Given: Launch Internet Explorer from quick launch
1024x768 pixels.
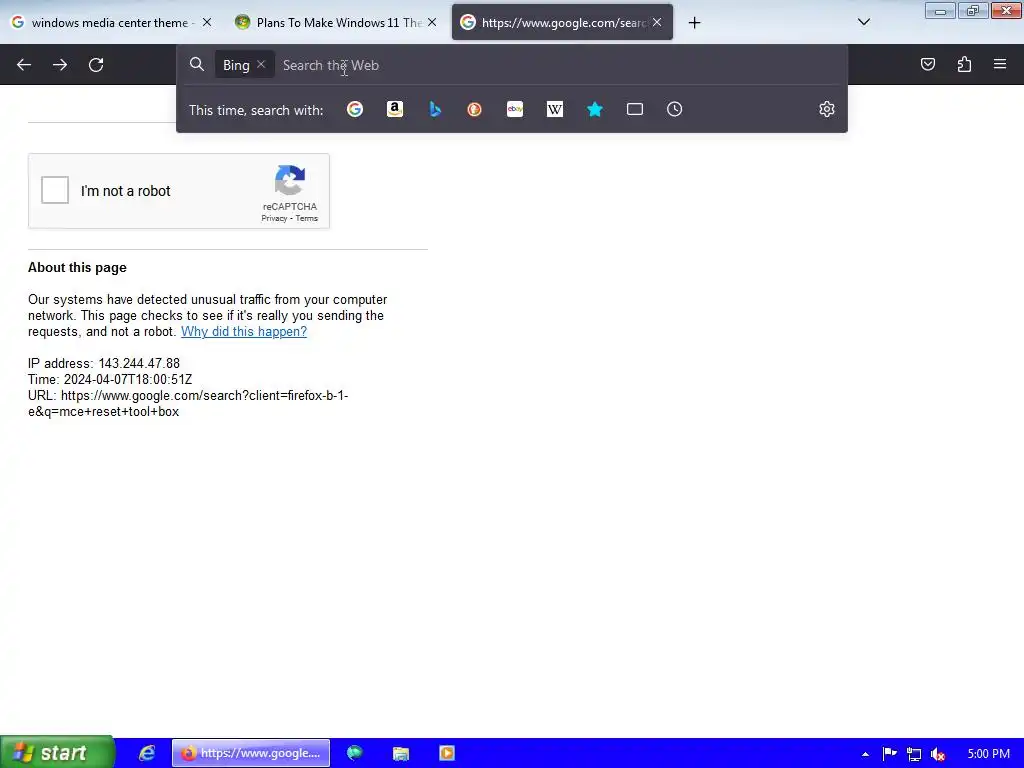Looking at the screenshot, I should click(147, 753).
